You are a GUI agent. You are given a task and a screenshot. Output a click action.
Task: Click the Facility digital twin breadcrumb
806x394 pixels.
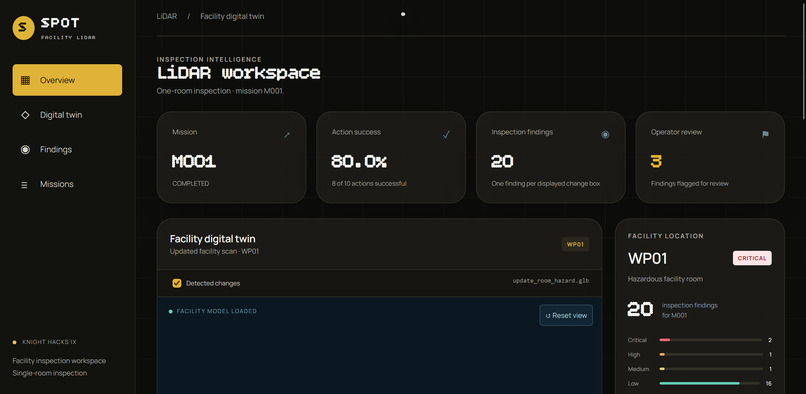232,16
